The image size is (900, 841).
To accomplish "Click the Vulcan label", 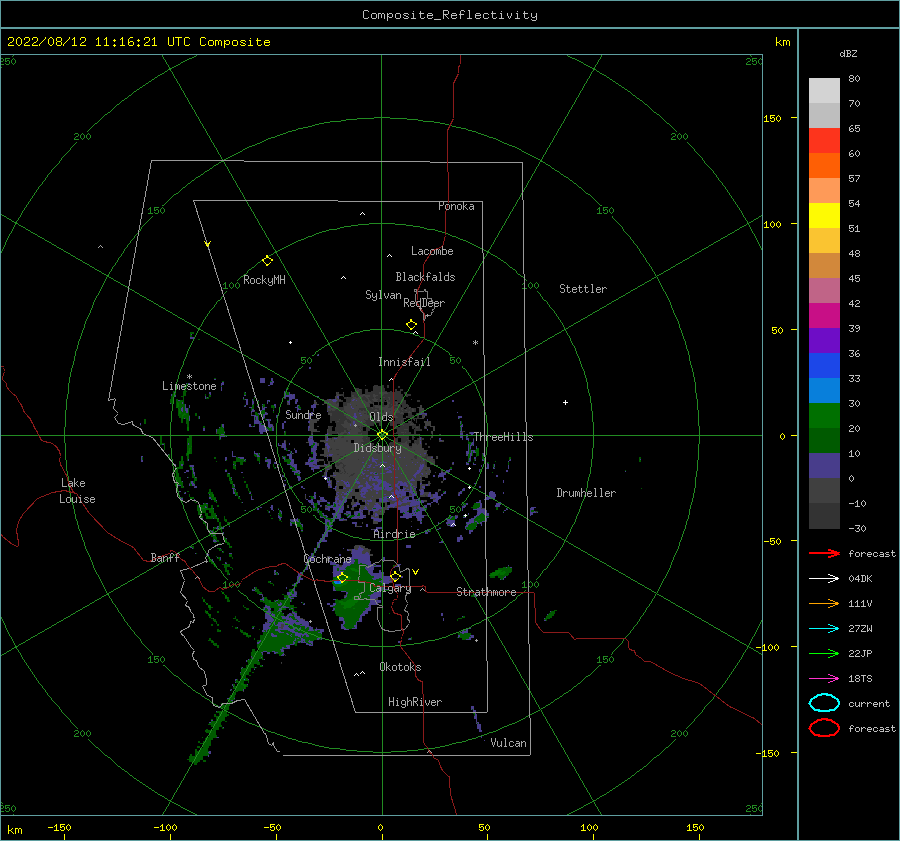I will 509,743.
